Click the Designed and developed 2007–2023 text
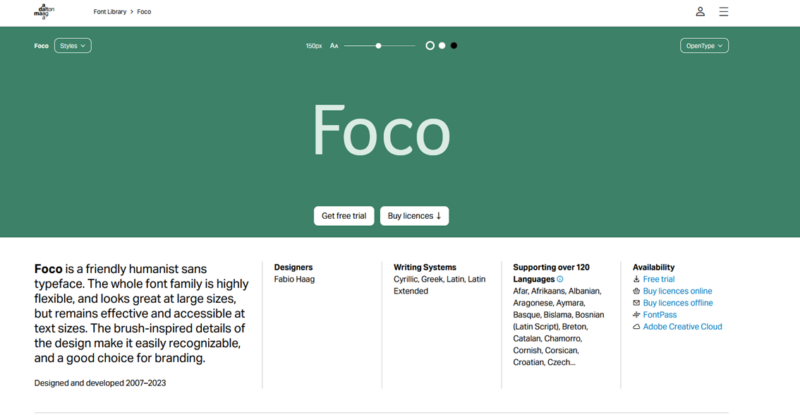 coord(100,383)
